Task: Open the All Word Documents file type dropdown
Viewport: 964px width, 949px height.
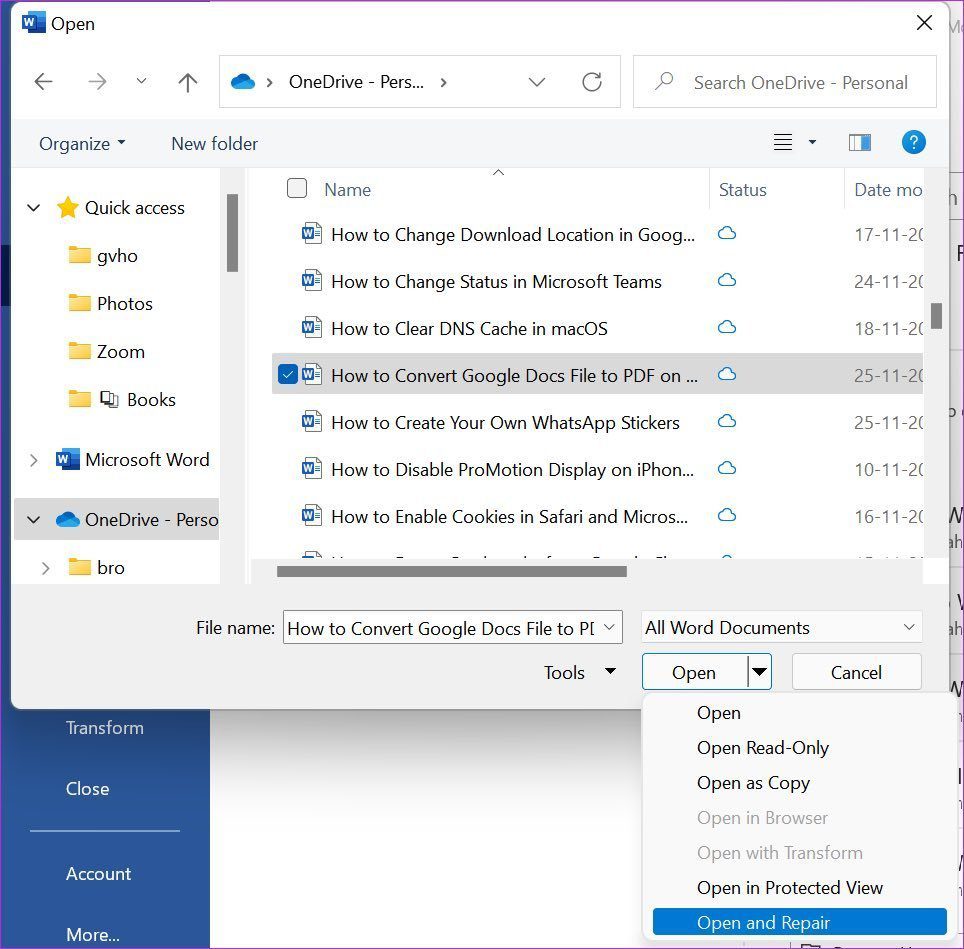Action: point(781,628)
